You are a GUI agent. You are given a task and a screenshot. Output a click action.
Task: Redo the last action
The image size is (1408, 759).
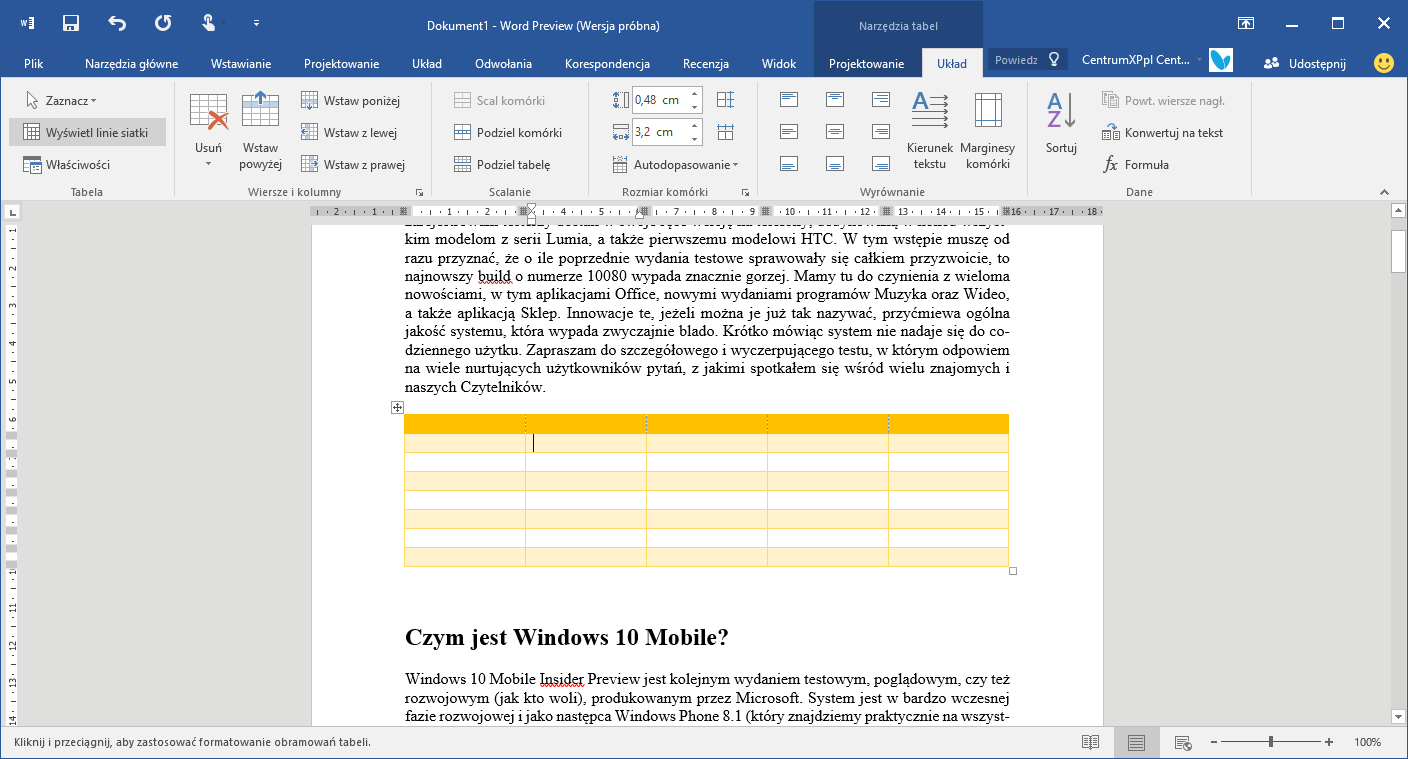tap(163, 23)
